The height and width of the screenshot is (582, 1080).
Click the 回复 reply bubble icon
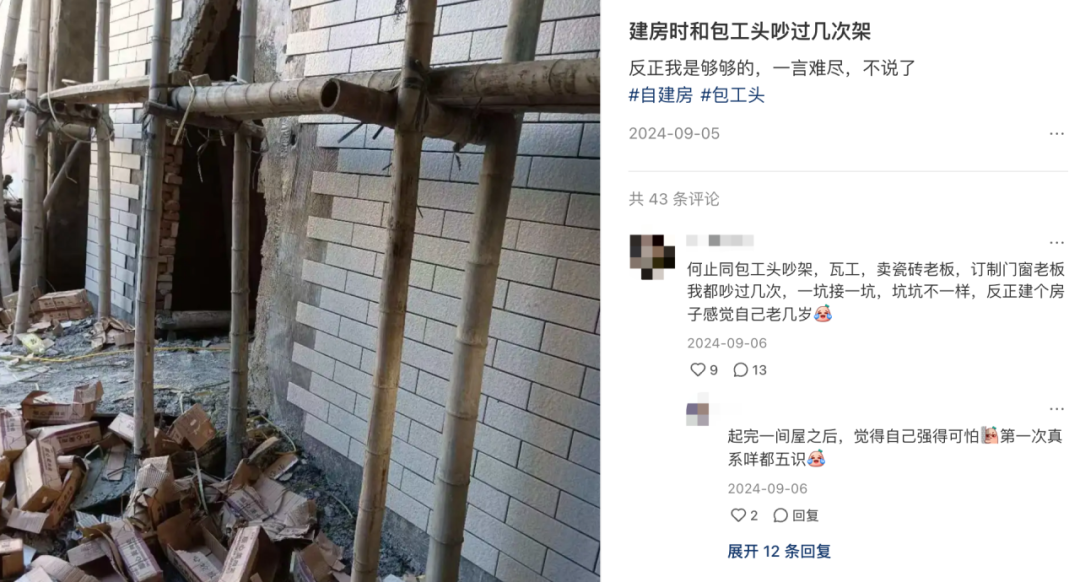coord(780,515)
